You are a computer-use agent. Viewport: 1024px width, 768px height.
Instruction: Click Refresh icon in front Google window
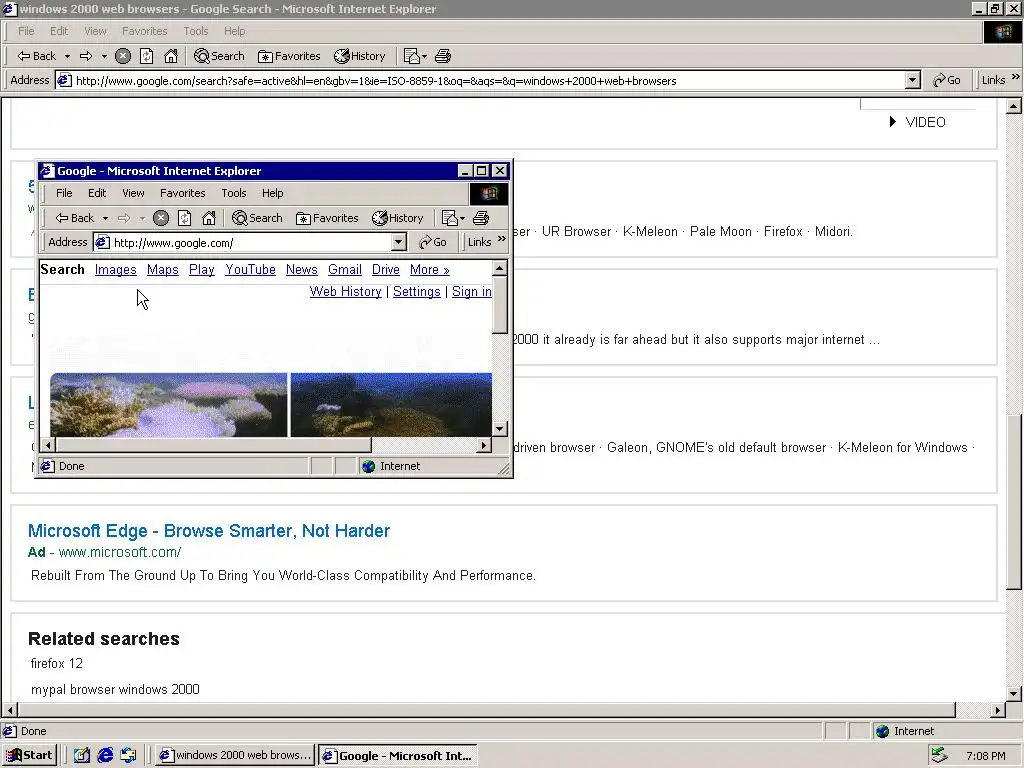tap(185, 218)
